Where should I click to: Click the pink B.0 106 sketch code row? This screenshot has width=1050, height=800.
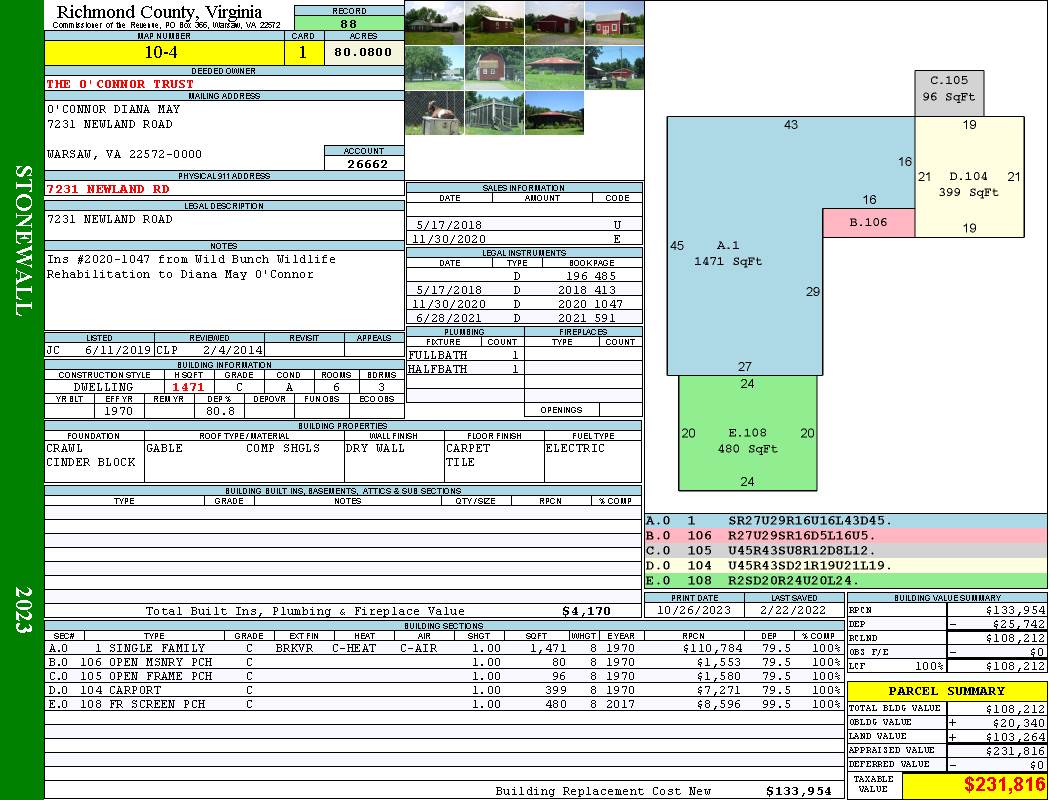pyautogui.click(x=846, y=536)
